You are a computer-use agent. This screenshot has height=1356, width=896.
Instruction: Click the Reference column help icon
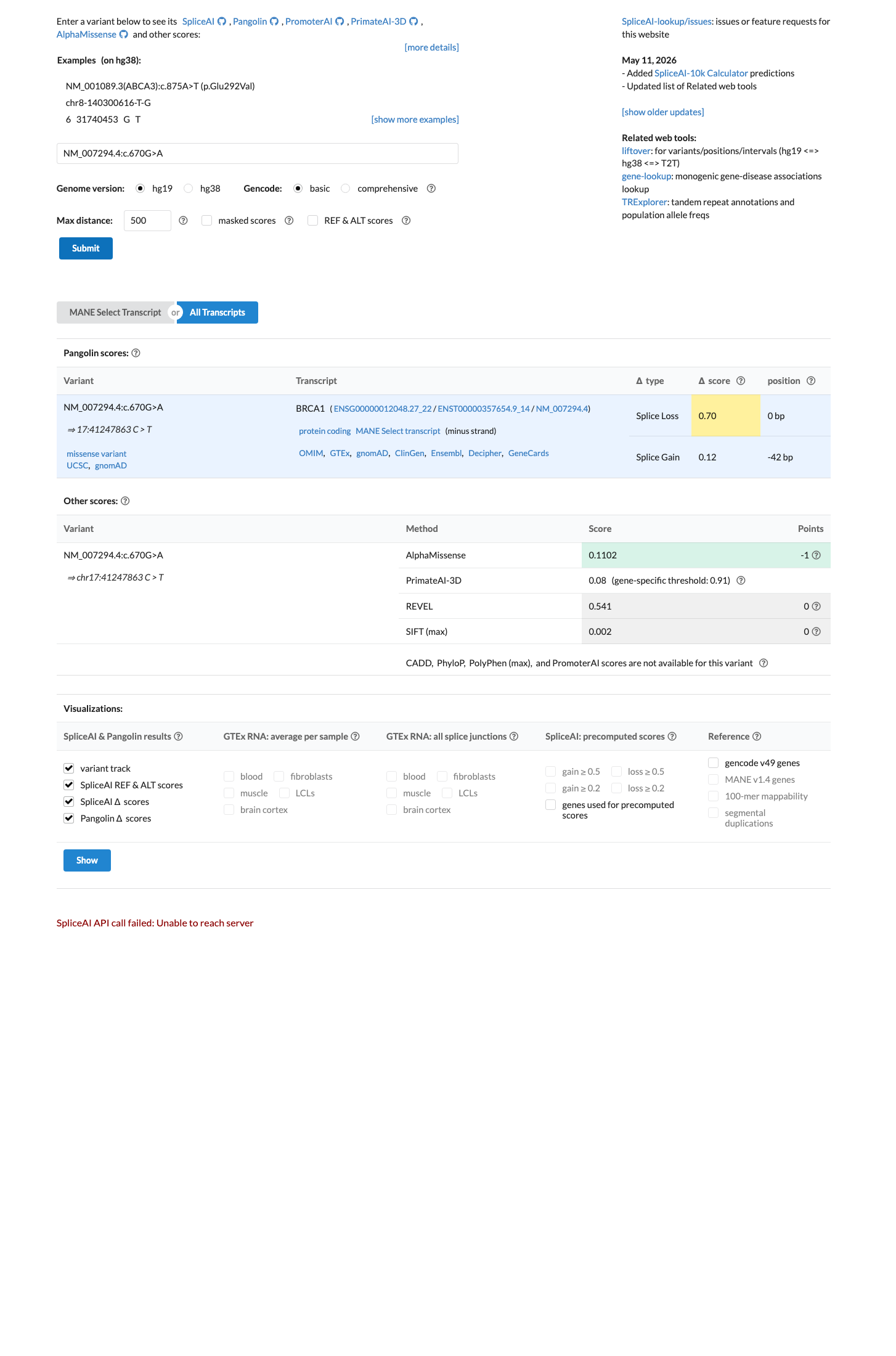click(x=757, y=737)
